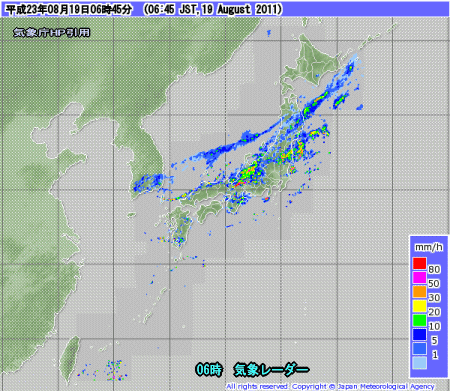The width and height of the screenshot is (450, 391).
Task: Click the legend value '50'
Action: tap(434, 283)
